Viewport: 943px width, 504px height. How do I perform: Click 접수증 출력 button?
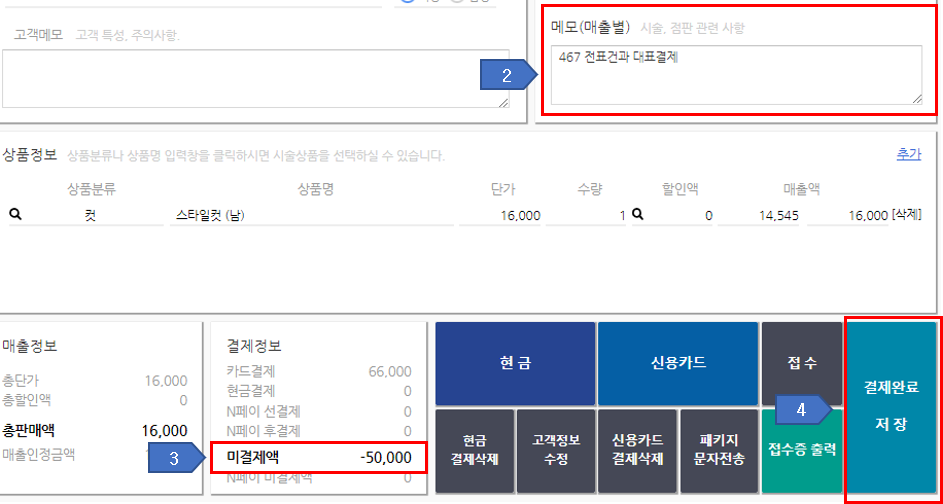[802, 450]
